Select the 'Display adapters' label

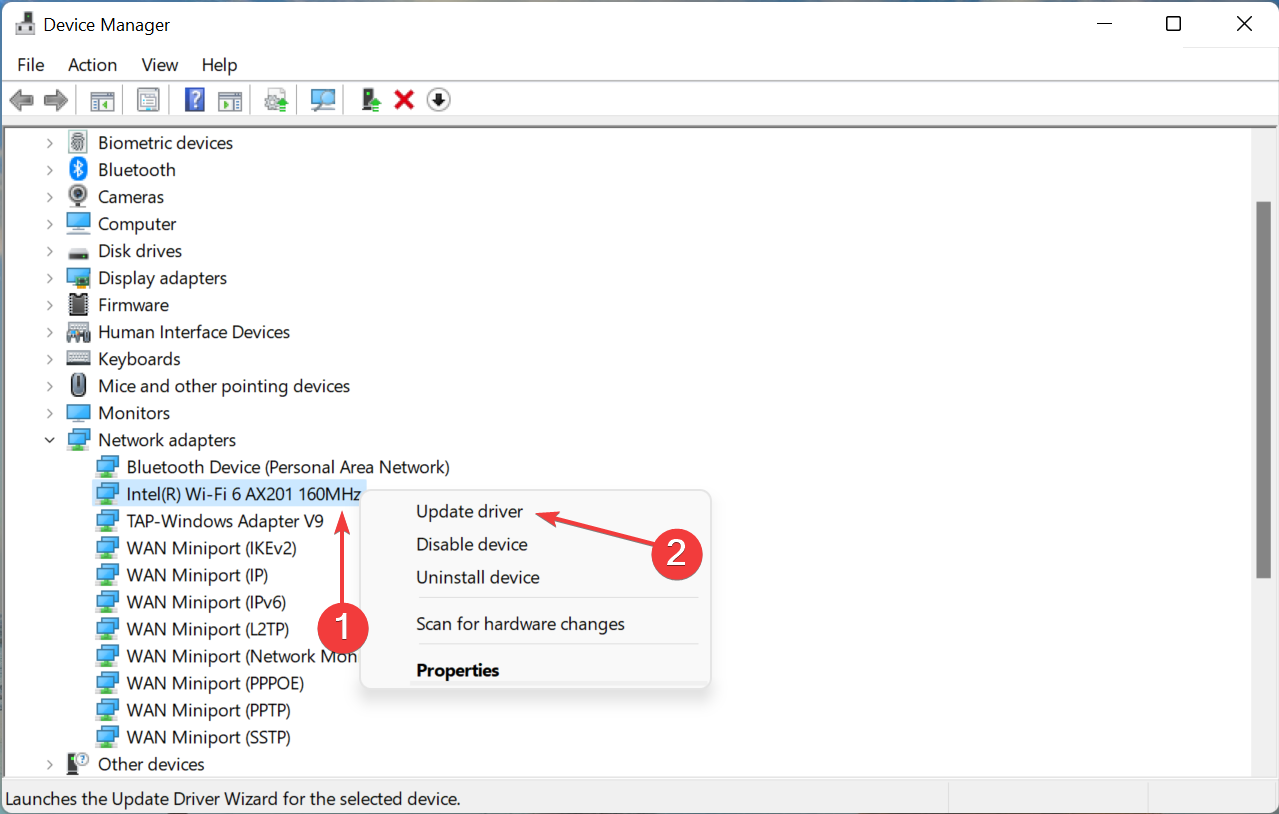click(162, 278)
